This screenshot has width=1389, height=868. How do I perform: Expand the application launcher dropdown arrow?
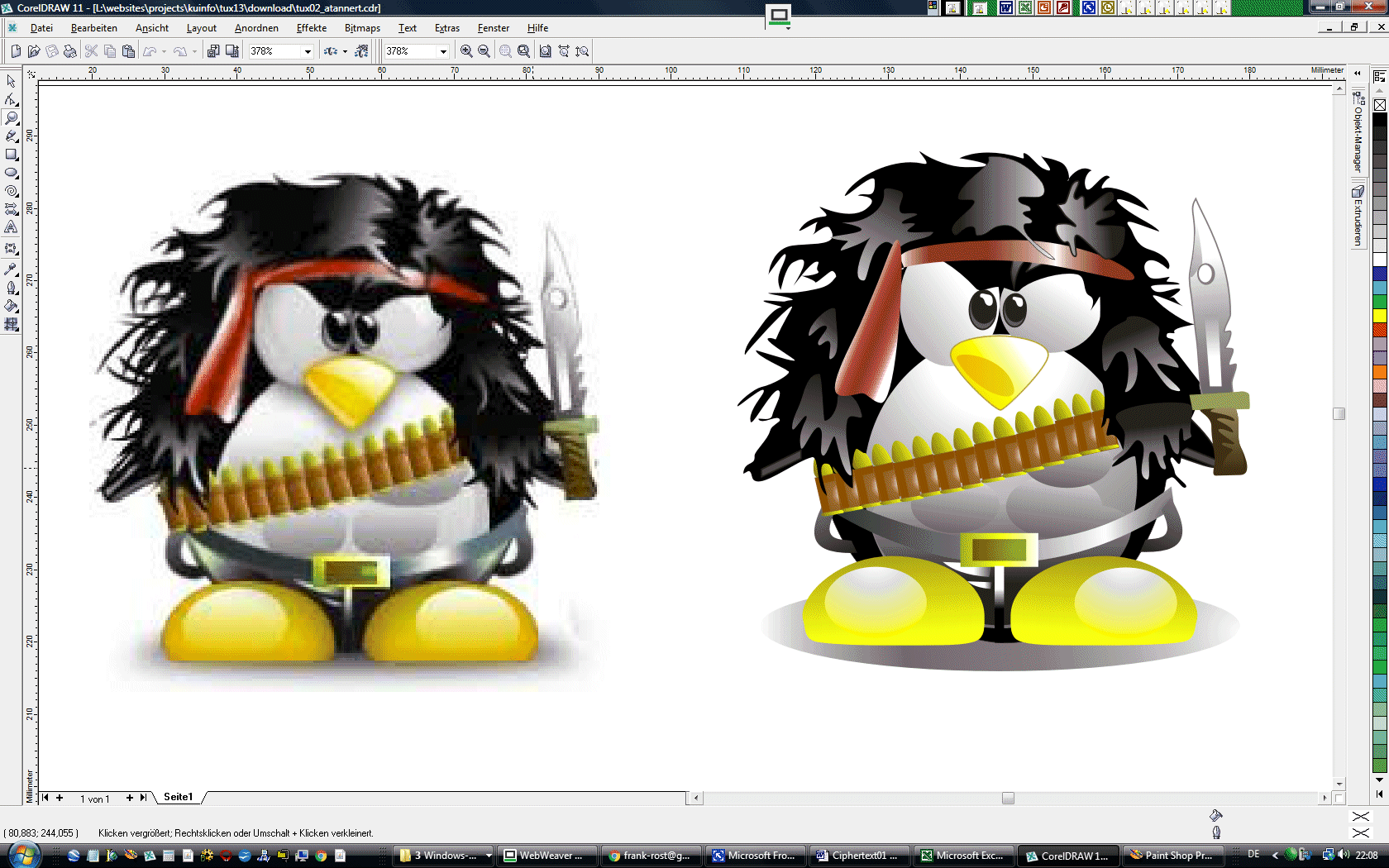tap(345, 51)
